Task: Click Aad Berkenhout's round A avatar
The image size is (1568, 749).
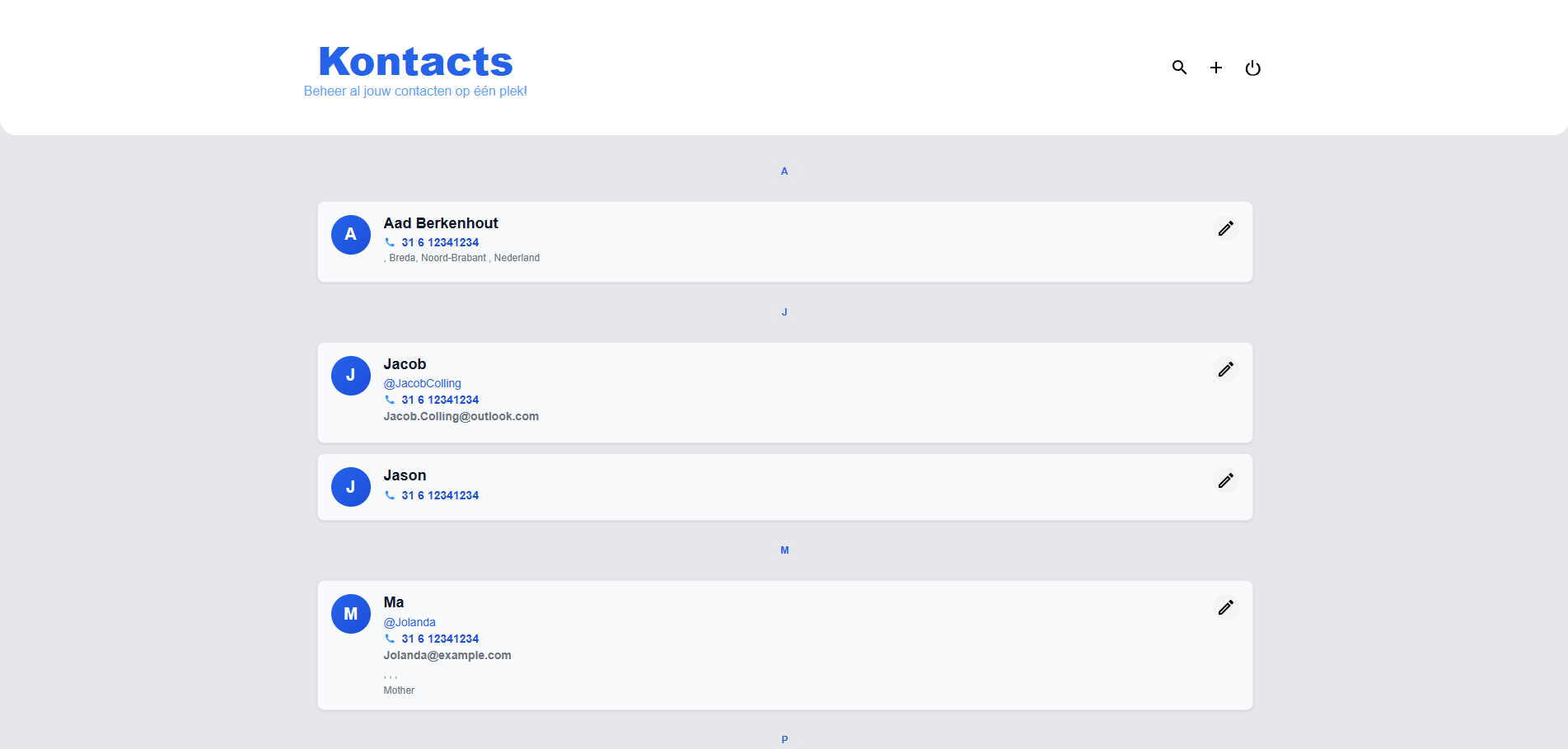Action: (350, 235)
